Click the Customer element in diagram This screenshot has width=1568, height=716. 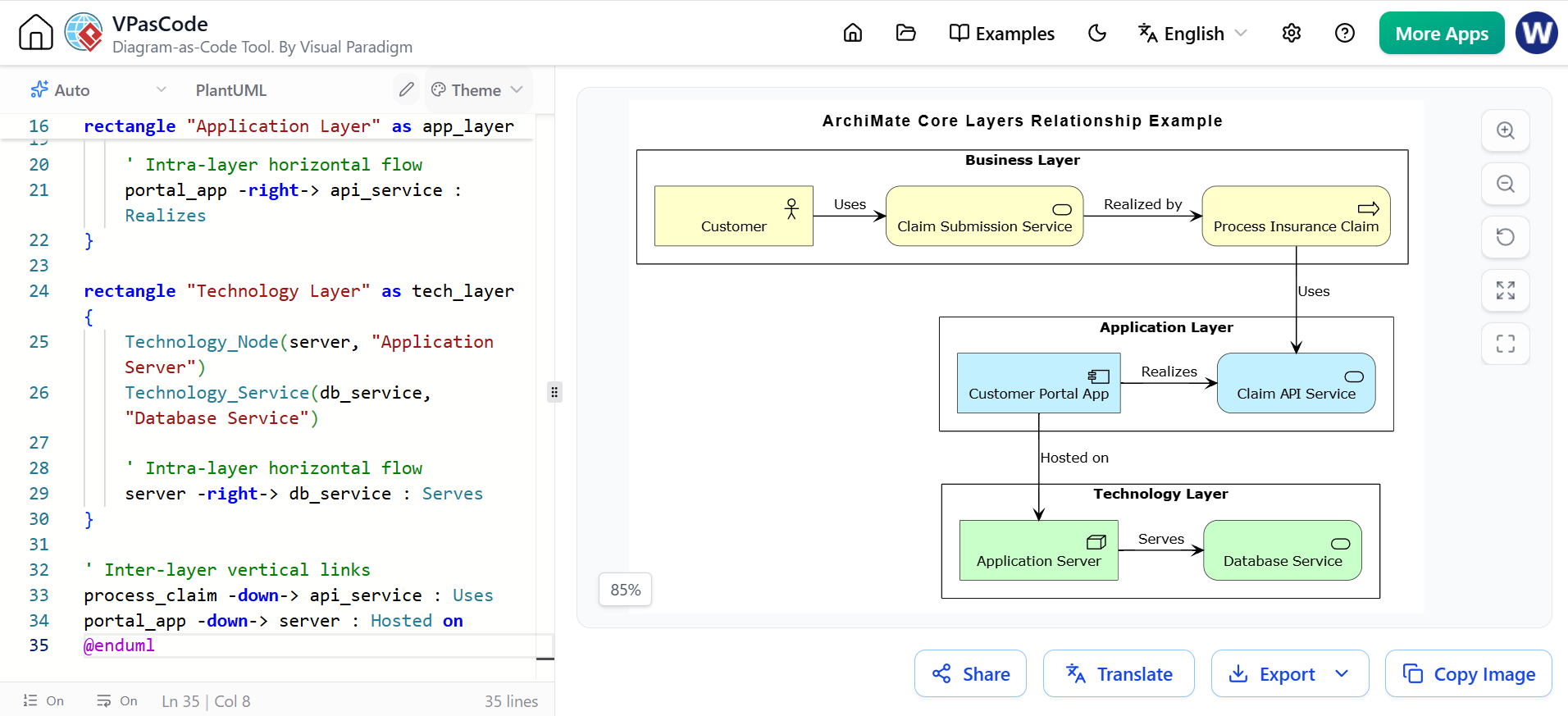pos(734,216)
